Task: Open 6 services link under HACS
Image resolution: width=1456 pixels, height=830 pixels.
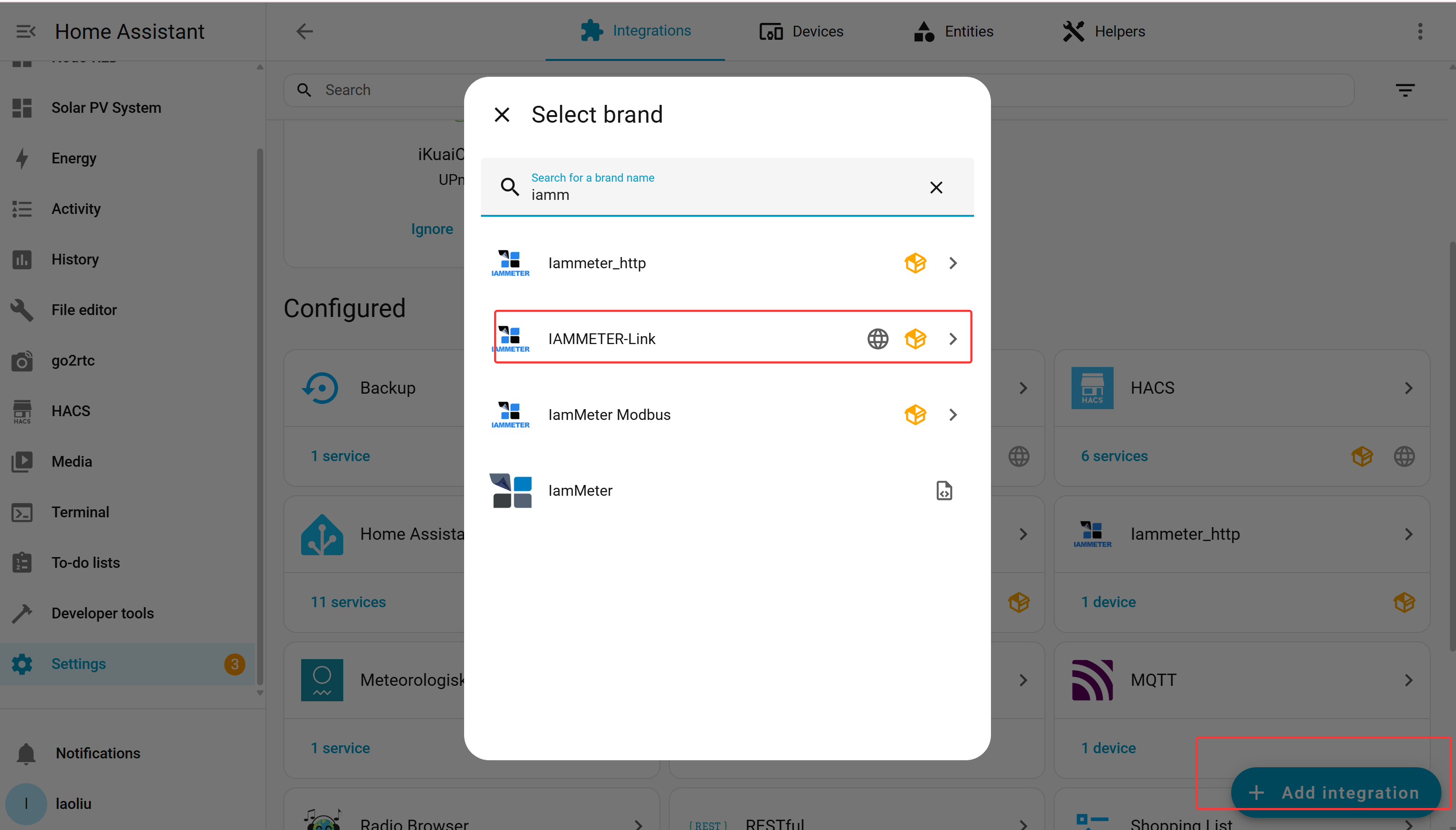Action: click(1114, 456)
